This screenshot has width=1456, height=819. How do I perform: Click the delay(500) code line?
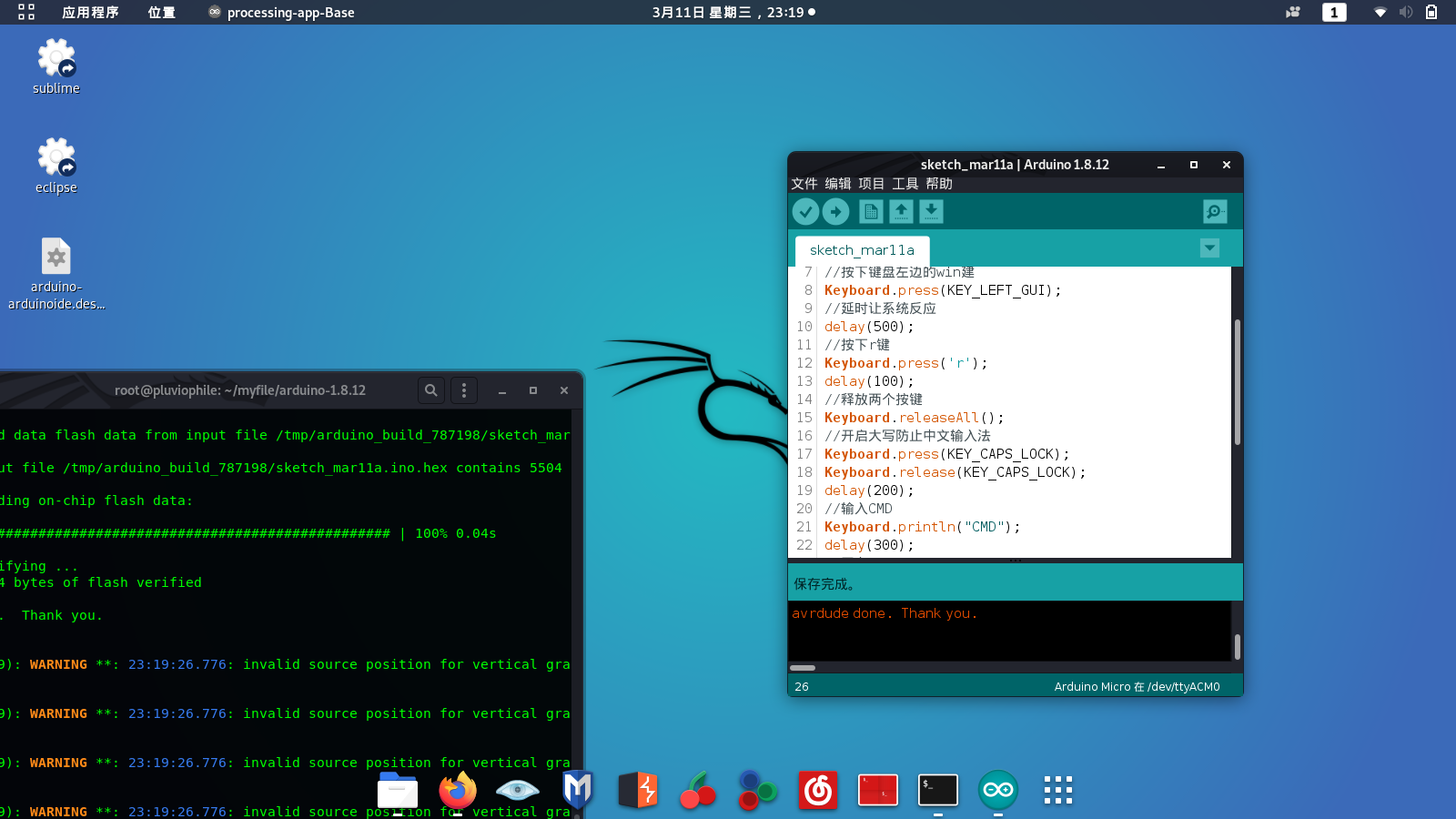point(868,327)
